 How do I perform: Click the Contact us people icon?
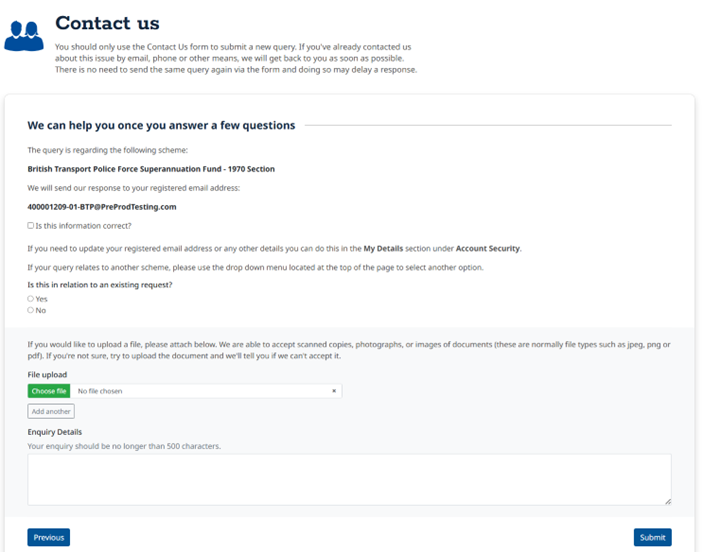point(24,36)
